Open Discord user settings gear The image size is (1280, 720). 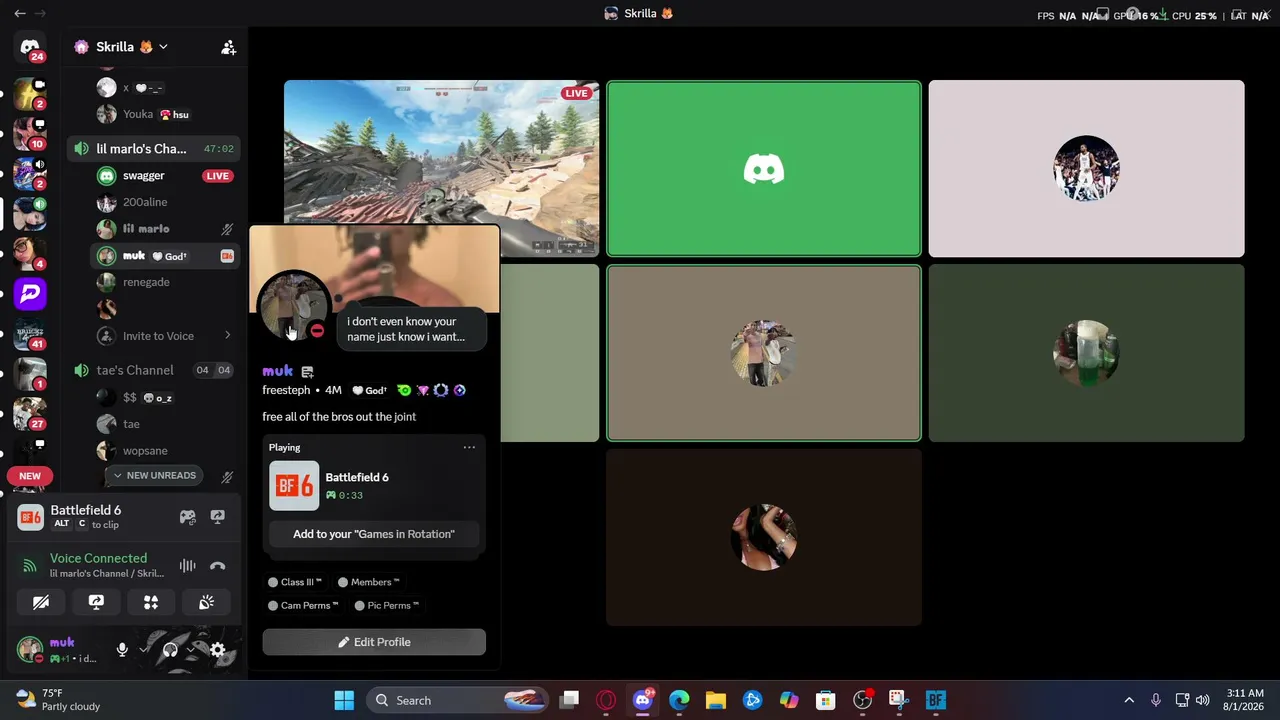tap(217, 651)
